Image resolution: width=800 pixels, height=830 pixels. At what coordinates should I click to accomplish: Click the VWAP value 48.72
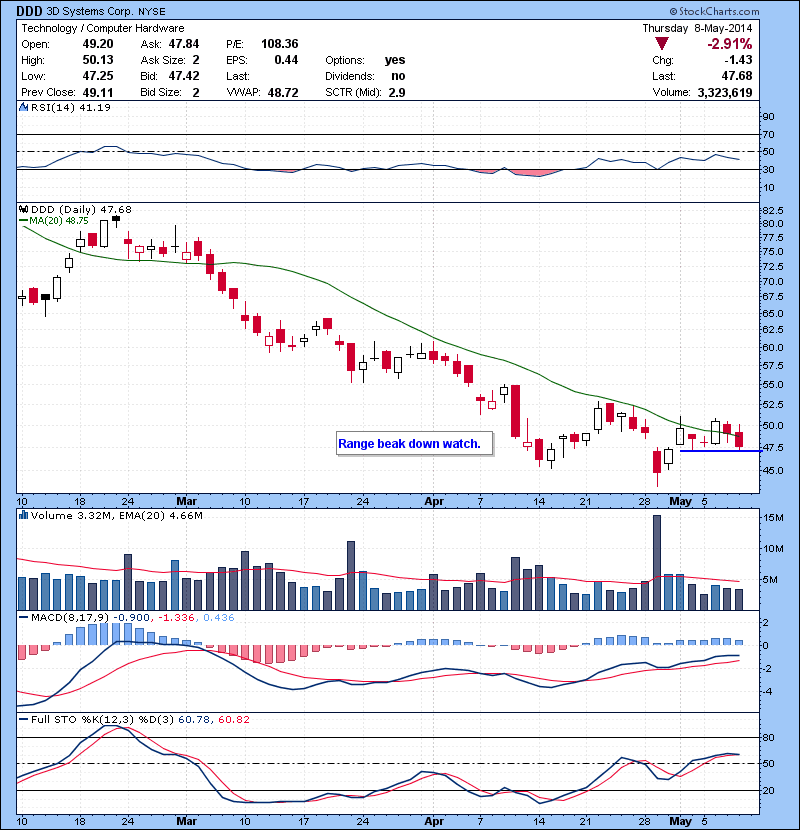point(283,93)
